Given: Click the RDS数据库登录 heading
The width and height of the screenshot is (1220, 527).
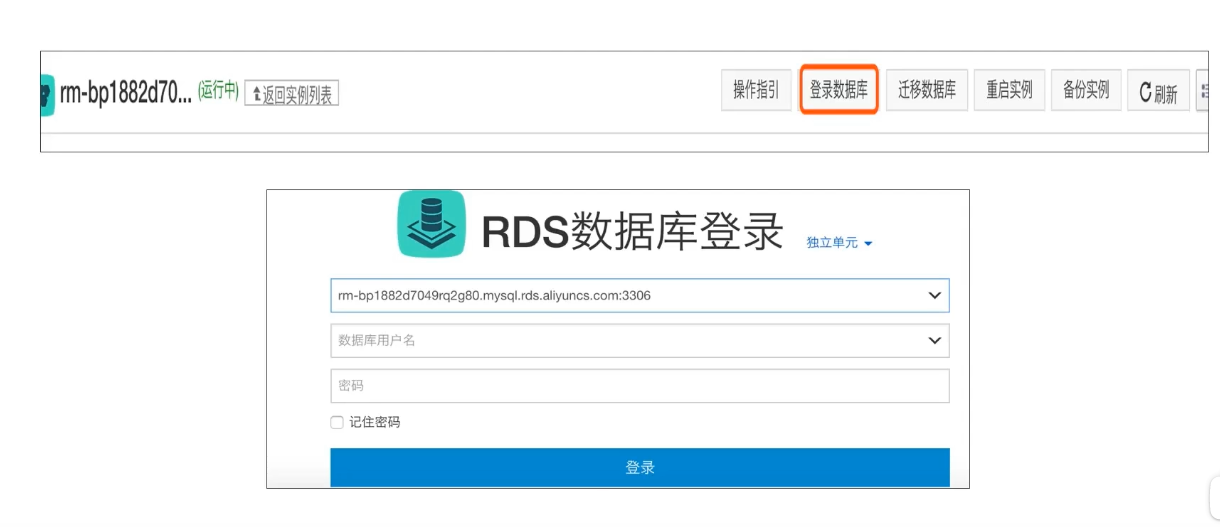Looking at the screenshot, I should click(x=632, y=230).
